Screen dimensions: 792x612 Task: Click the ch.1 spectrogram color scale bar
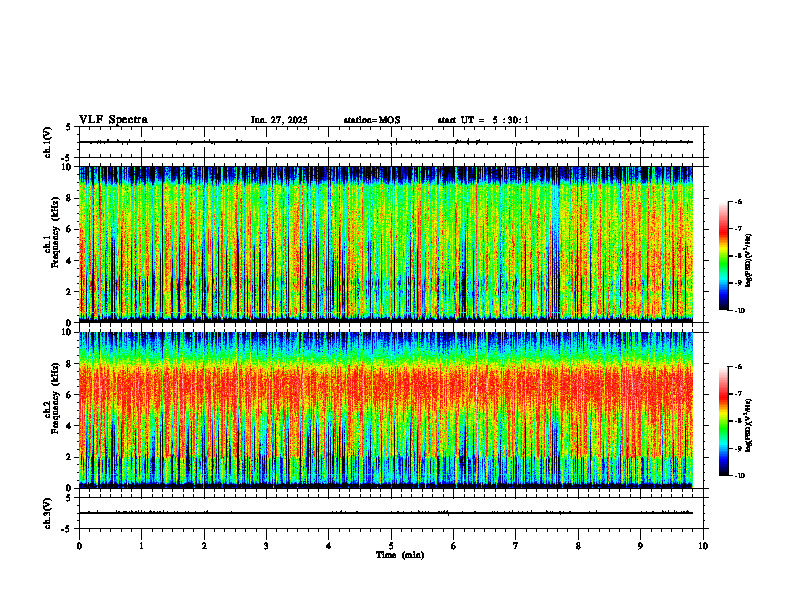[x=723, y=256]
